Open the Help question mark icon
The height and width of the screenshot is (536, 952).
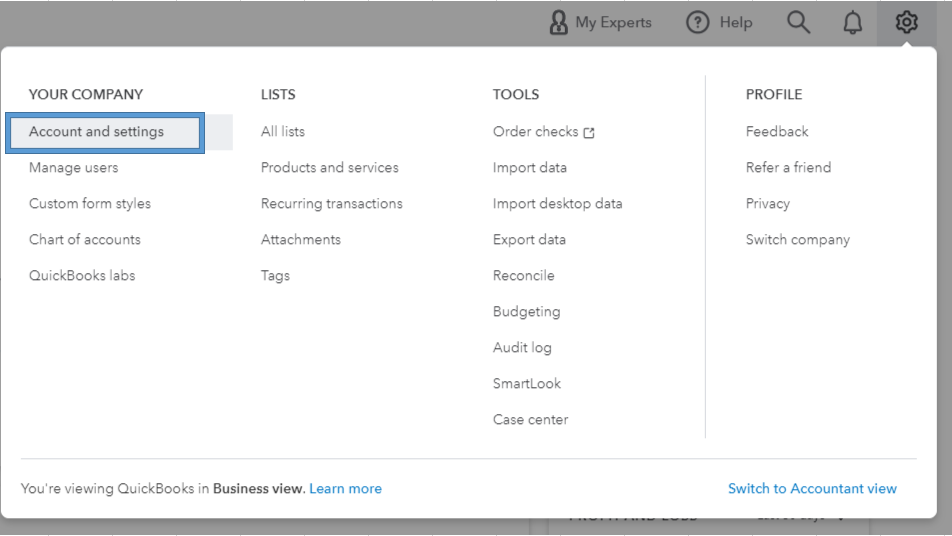click(698, 22)
